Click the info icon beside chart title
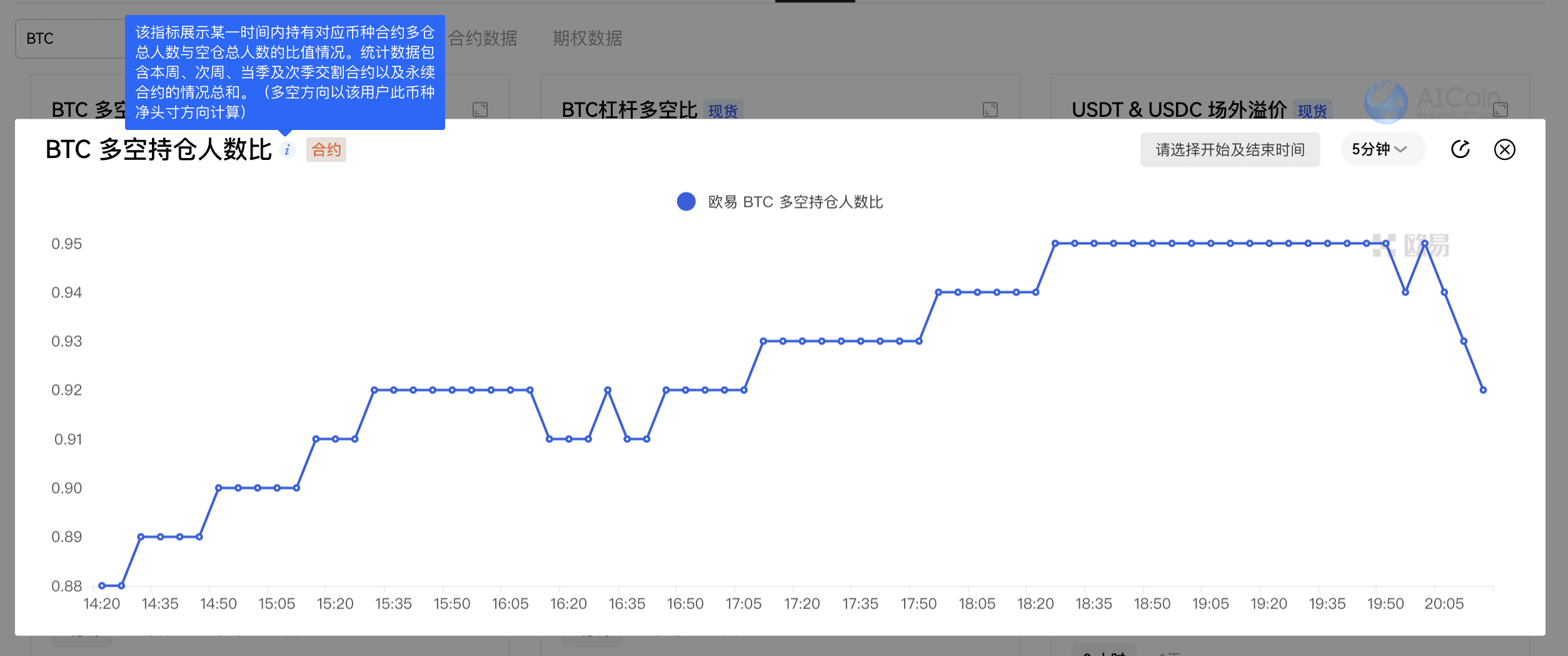1568x656 pixels. click(287, 150)
